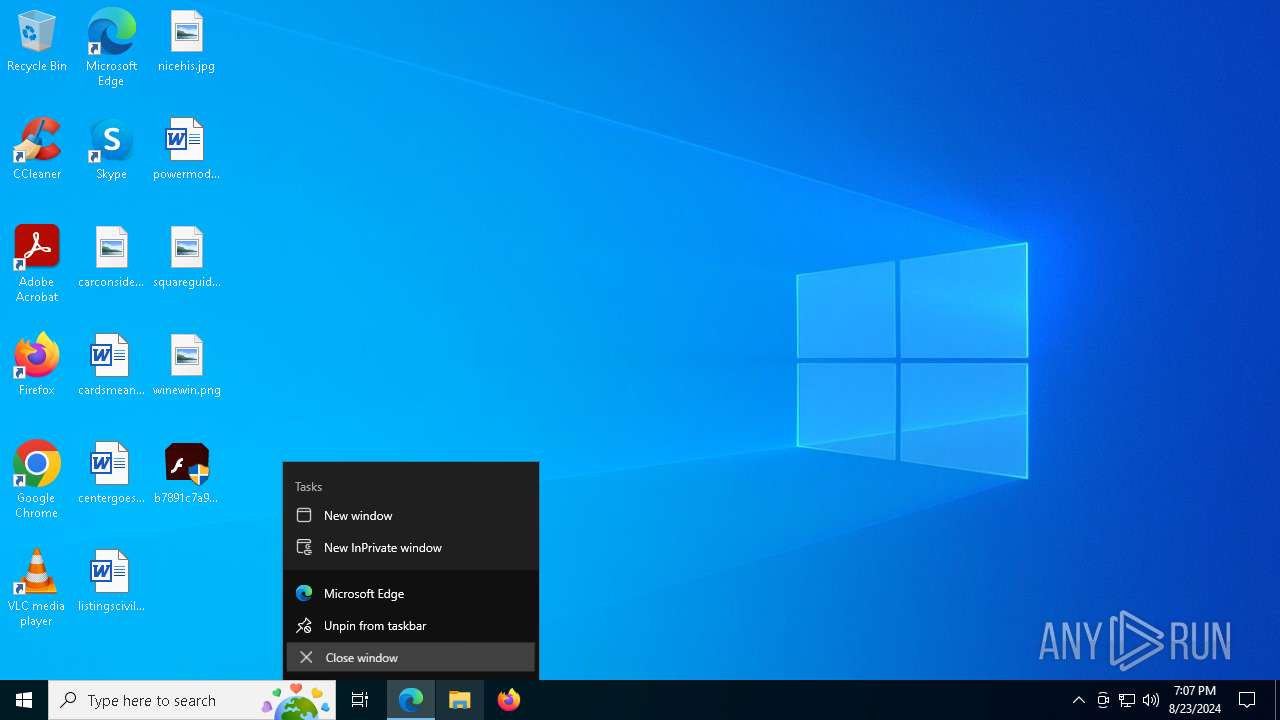Select the nicehis.jpg image file
This screenshot has height=720, width=1280.
(x=186, y=41)
